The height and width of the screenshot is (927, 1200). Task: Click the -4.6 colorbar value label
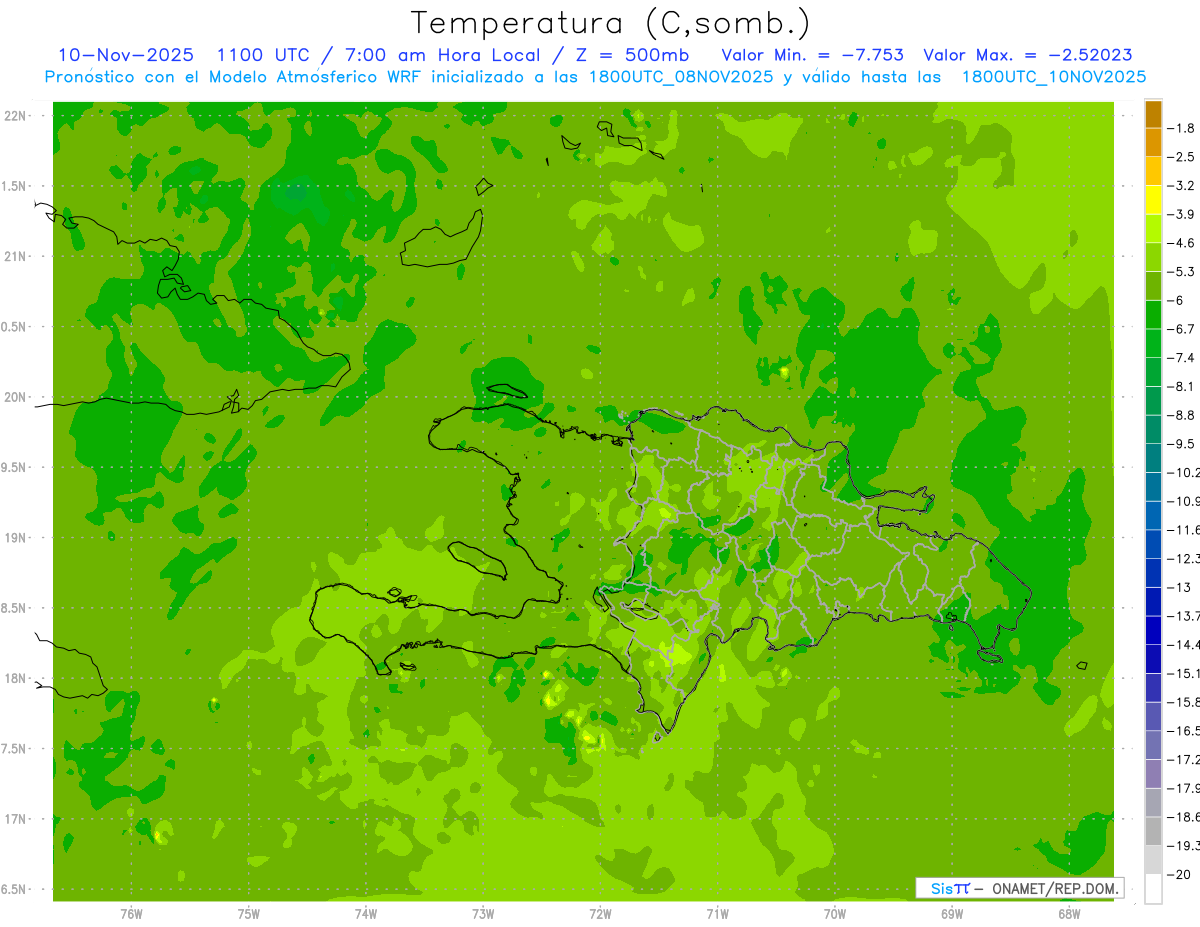click(x=1182, y=243)
